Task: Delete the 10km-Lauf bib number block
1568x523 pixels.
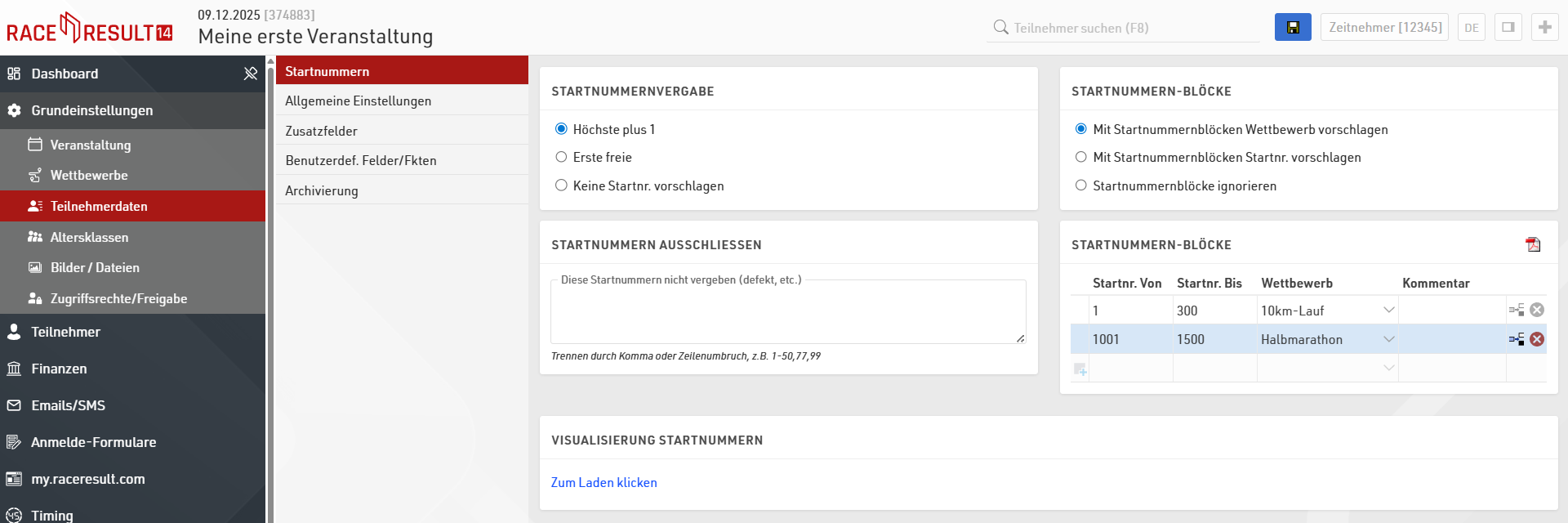Action: (1536, 310)
